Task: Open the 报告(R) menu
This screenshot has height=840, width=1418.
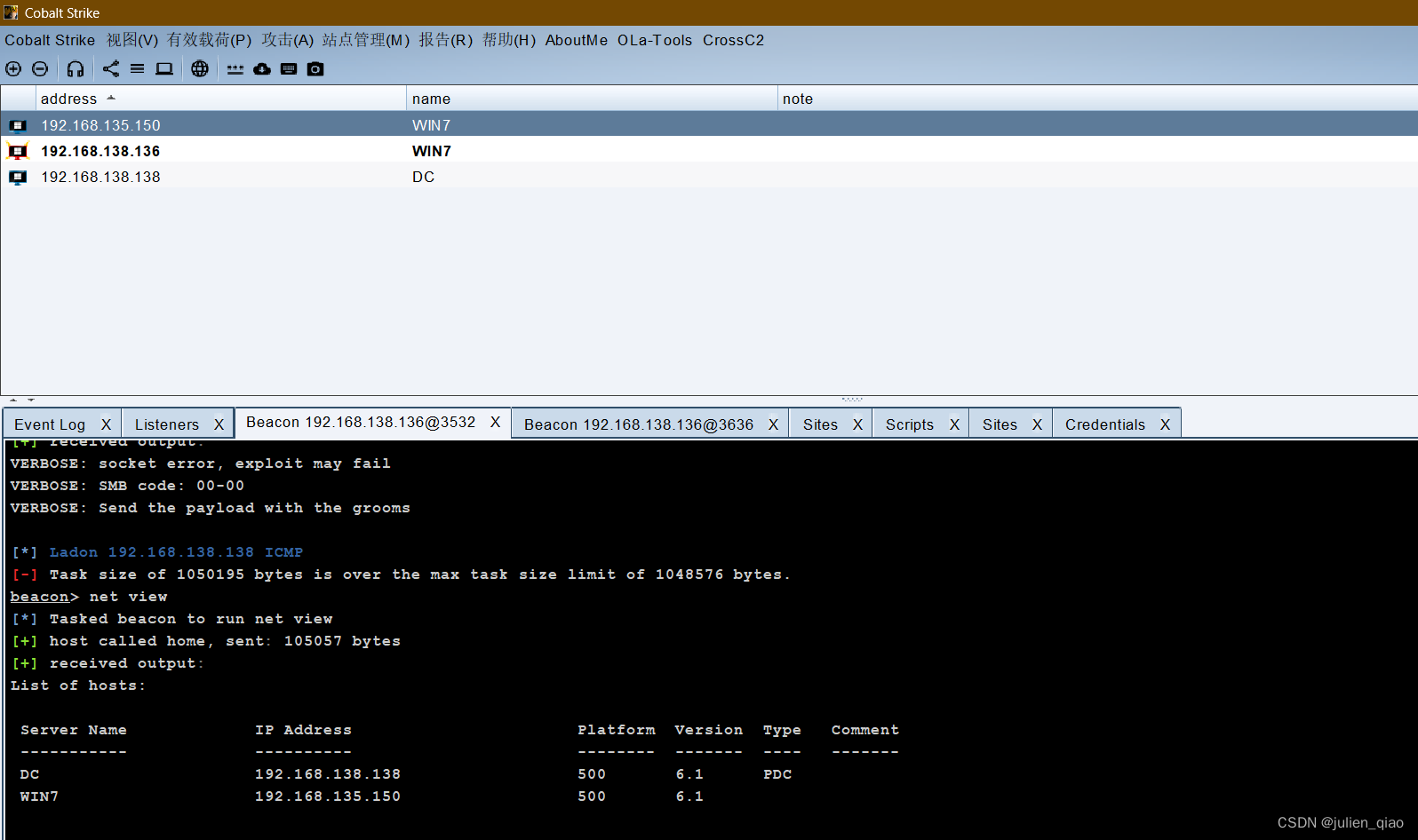Action: 446,40
